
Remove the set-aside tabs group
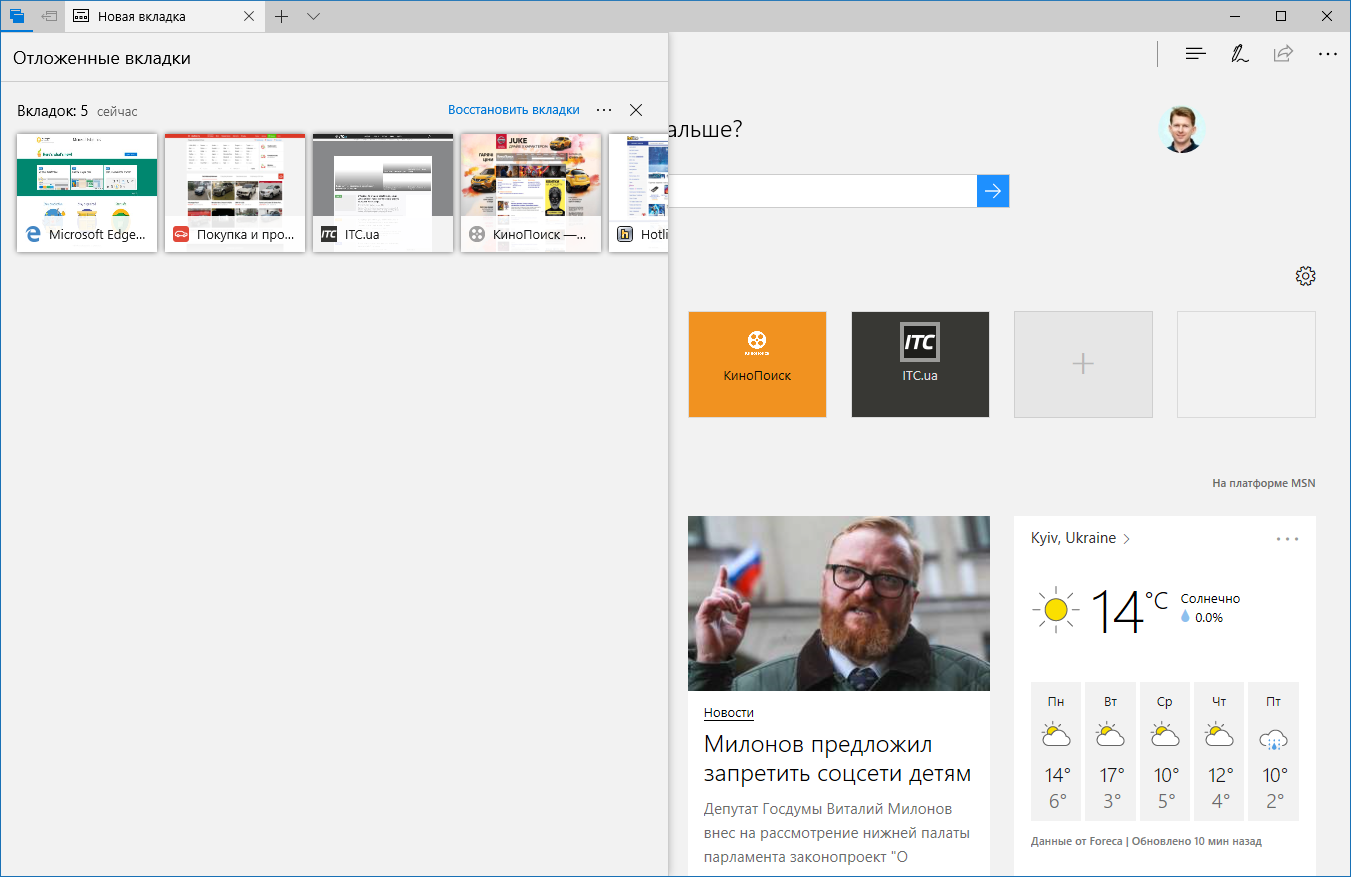pos(636,110)
